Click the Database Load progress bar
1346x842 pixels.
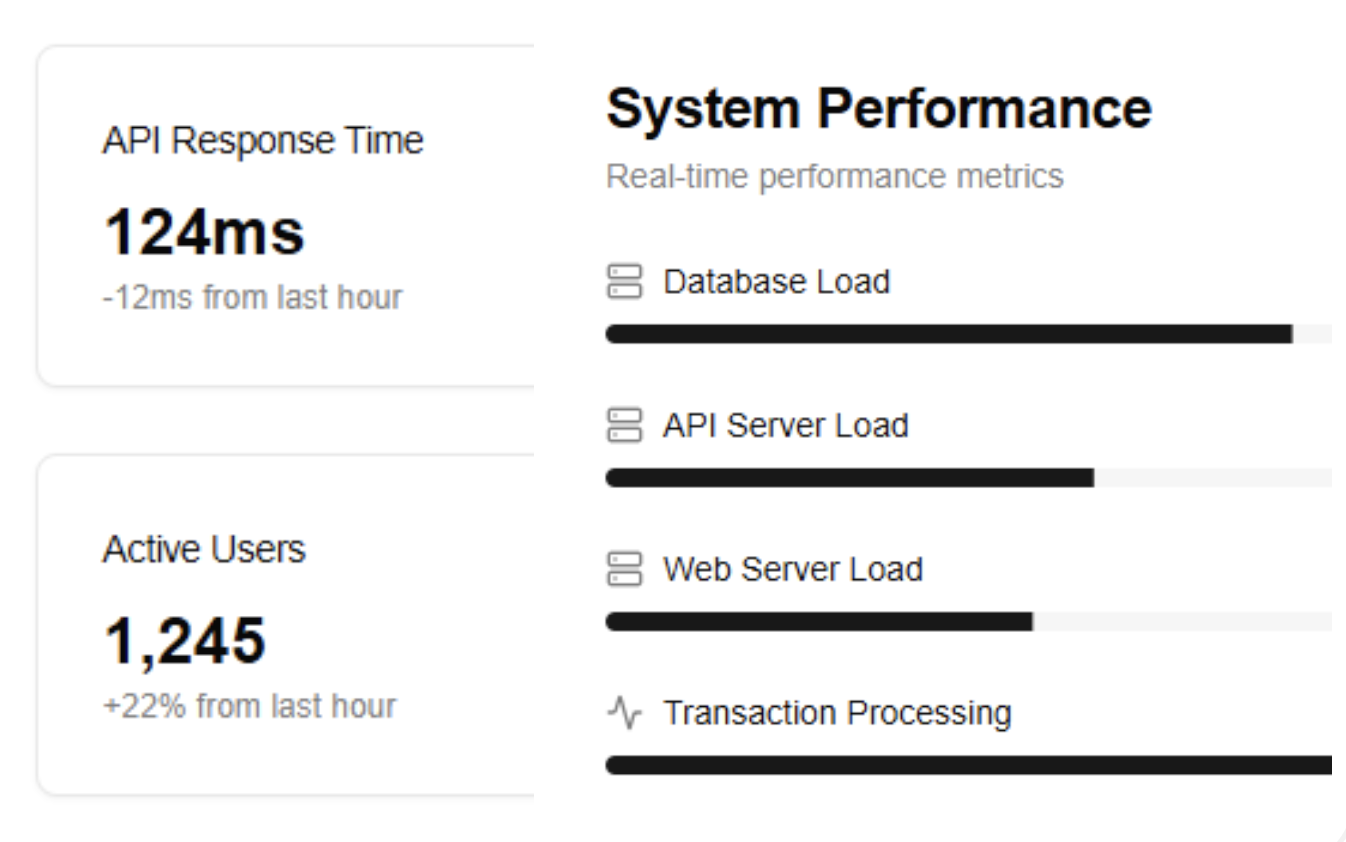pyautogui.click(x=968, y=334)
